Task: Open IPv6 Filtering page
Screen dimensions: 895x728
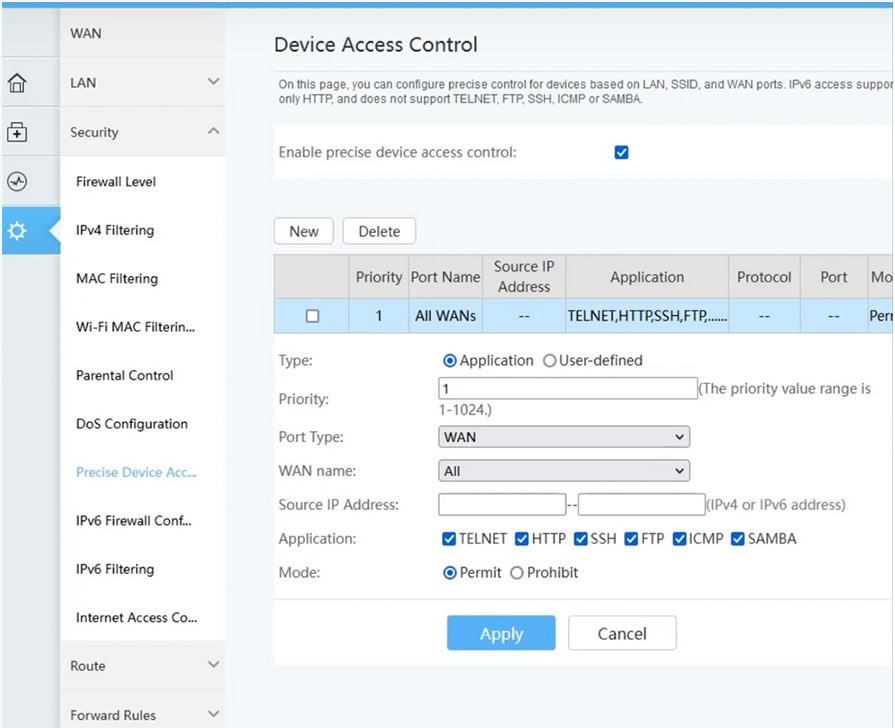Action: click(x=115, y=569)
